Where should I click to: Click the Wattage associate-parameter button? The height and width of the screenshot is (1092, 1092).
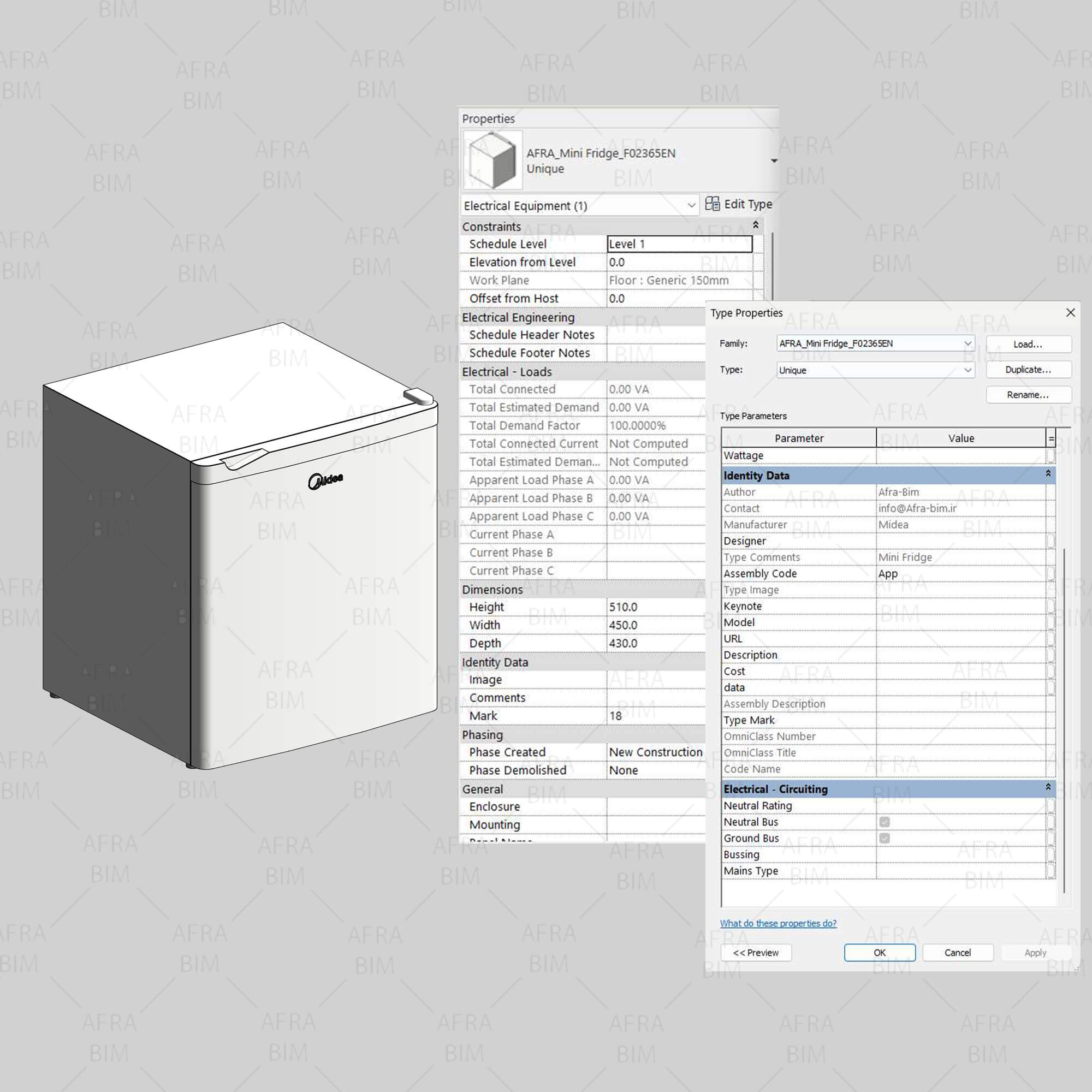(1051, 455)
